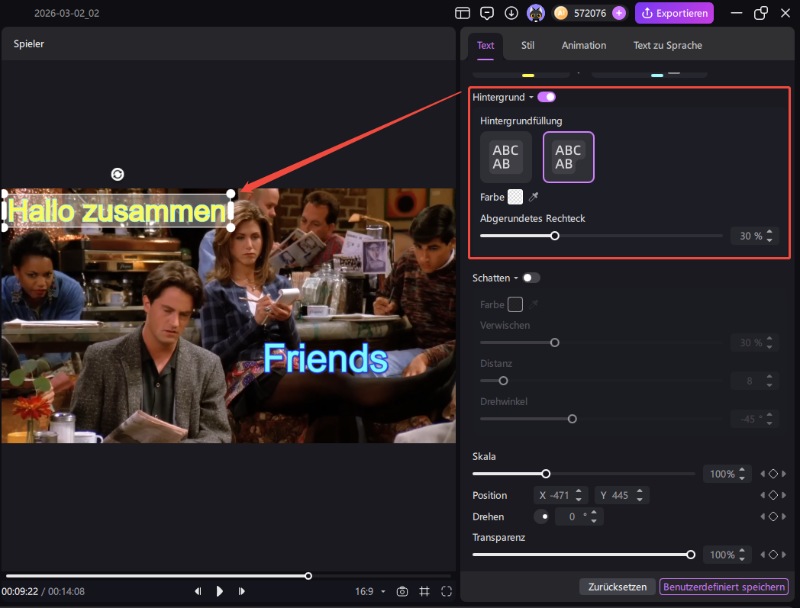This screenshot has width=800, height=608.
Task: Open the feedback message icon
Action: pyautogui.click(x=487, y=13)
